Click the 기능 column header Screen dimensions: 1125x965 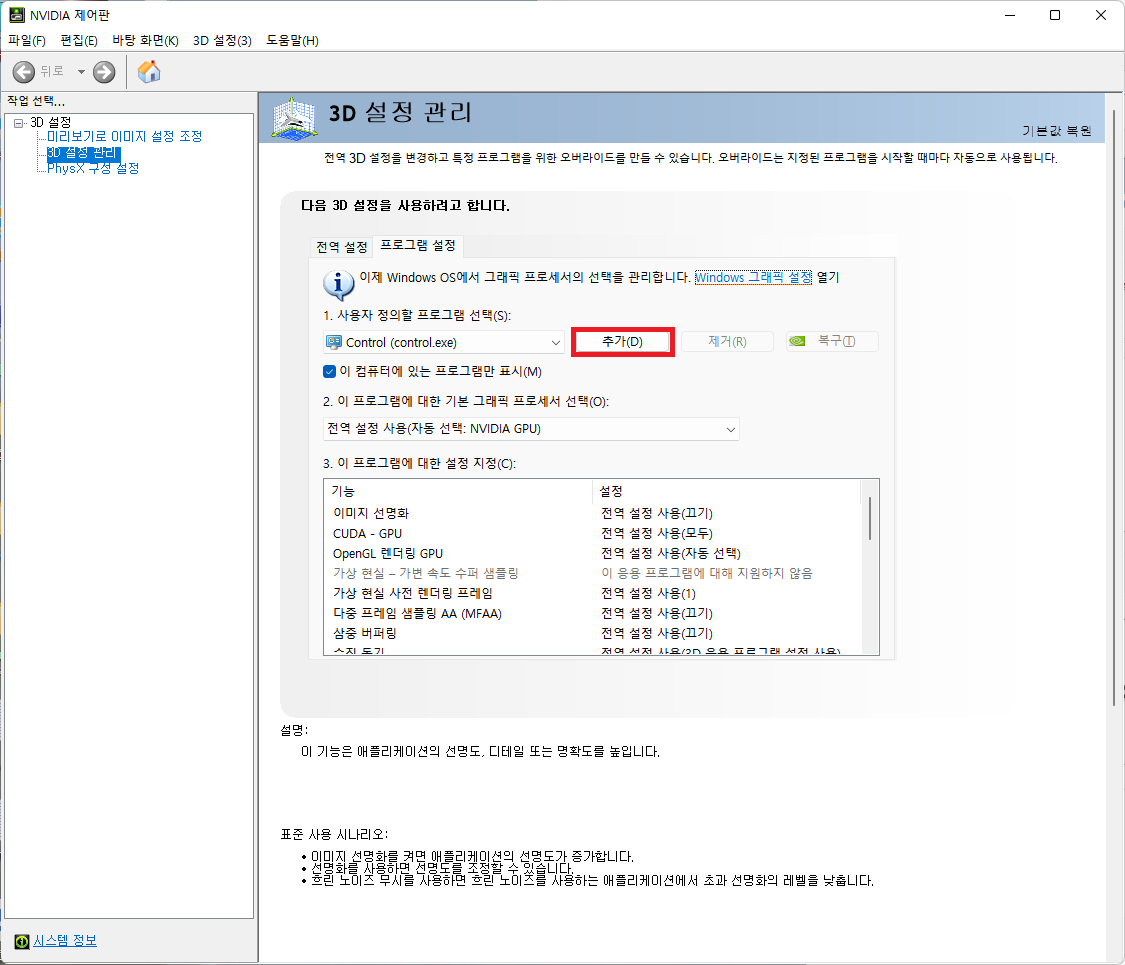coord(459,491)
